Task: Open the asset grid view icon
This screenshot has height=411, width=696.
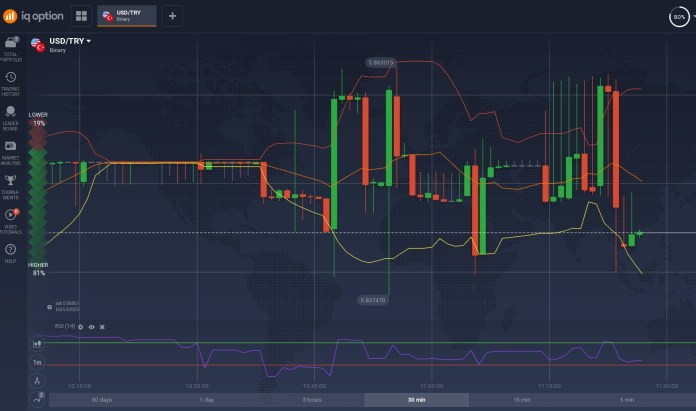Action: coord(81,16)
